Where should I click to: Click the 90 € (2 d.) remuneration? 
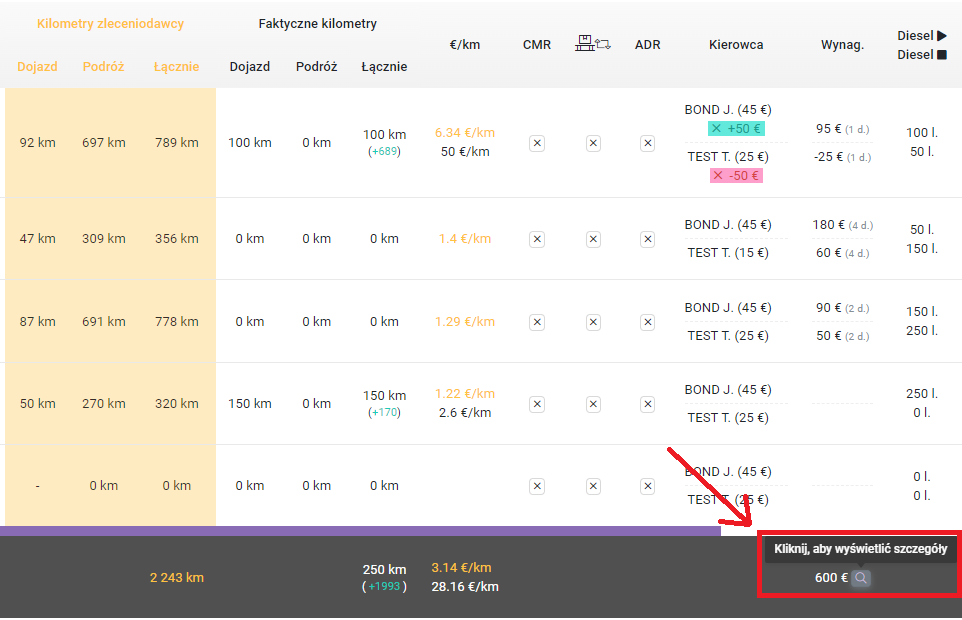point(842,308)
